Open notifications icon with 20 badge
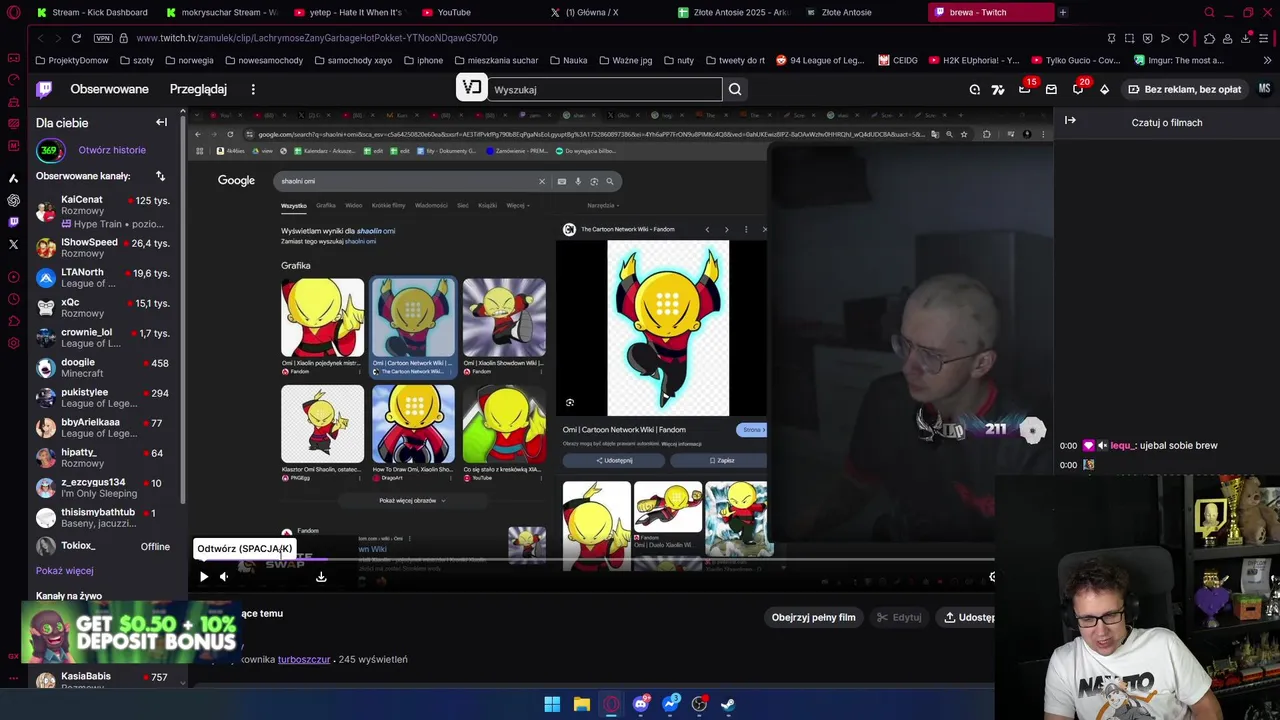Screen dimensions: 1280x720 point(1078,89)
